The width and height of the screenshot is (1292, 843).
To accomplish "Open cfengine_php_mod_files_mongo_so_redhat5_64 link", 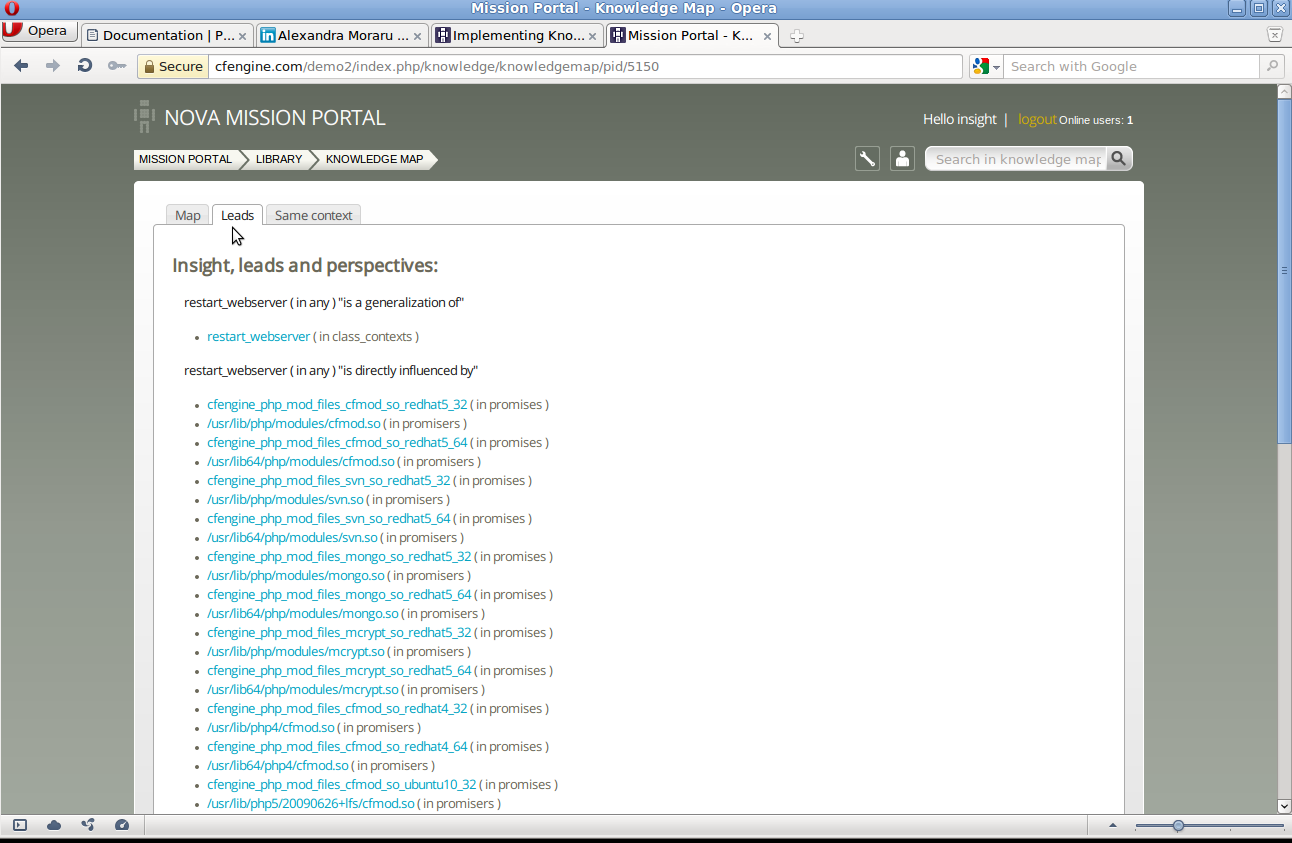I will 339,594.
